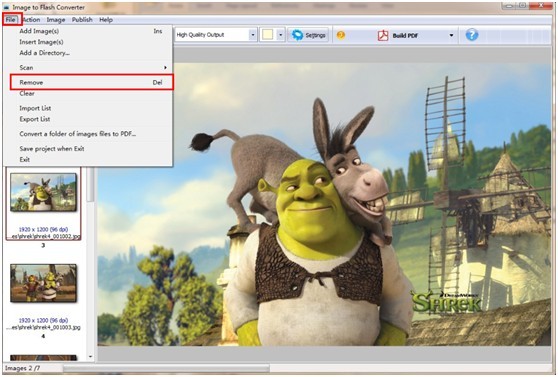558x377 pixels.
Task: Open the Image menu
Action: pos(56,20)
